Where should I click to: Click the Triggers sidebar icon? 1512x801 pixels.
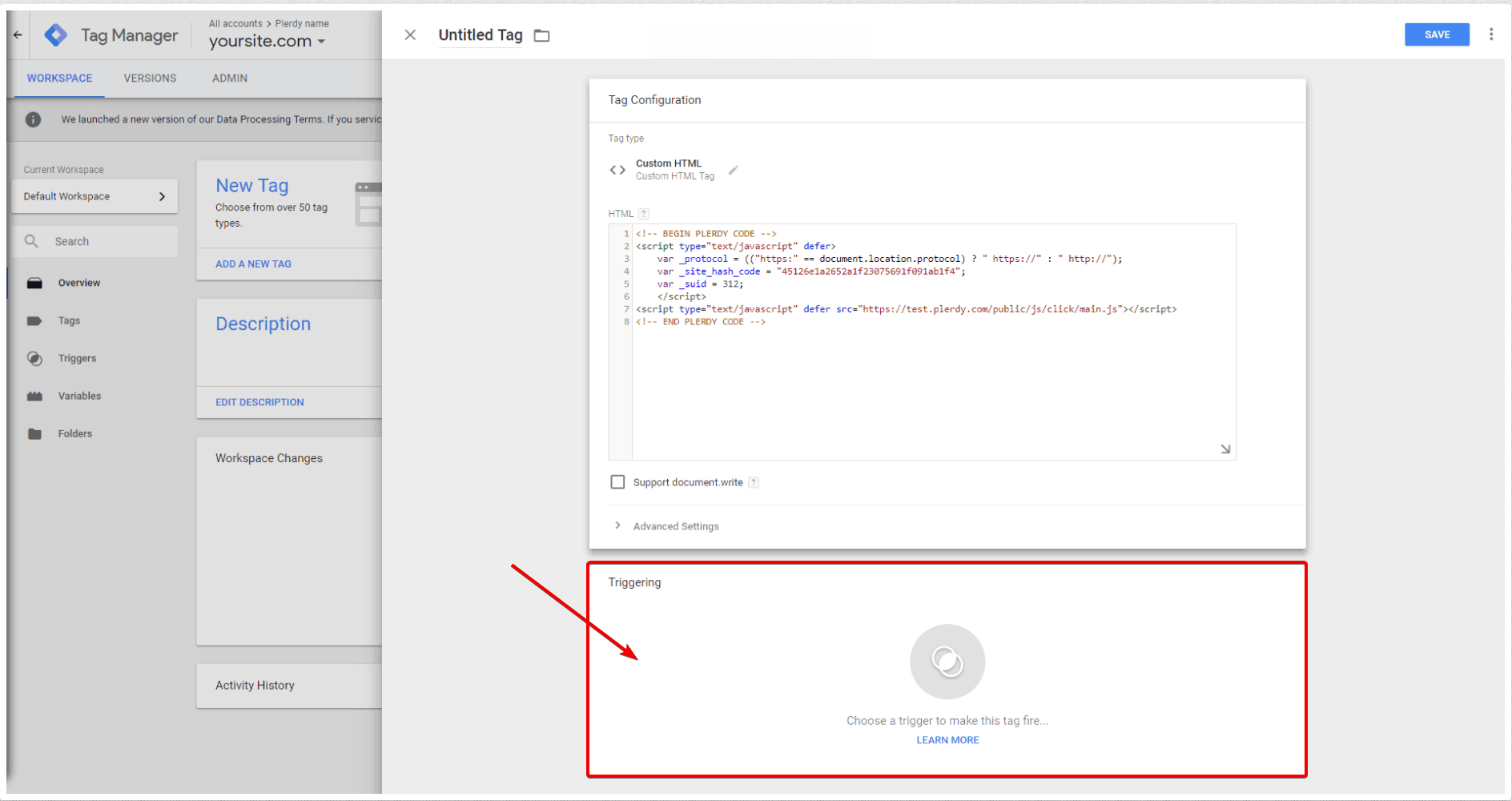click(x=34, y=358)
